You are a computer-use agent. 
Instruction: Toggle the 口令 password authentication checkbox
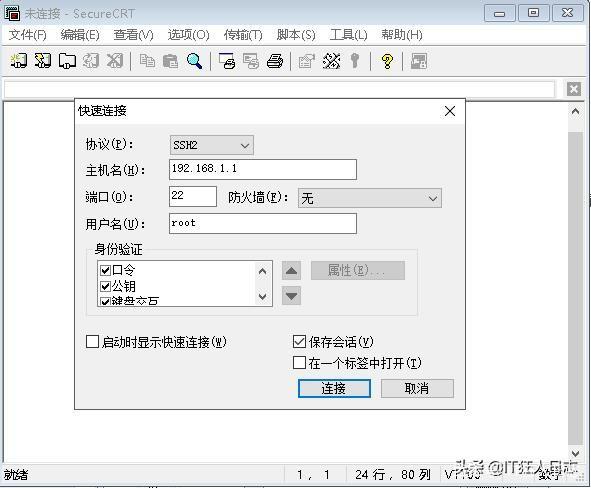pyautogui.click(x=105, y=270)
